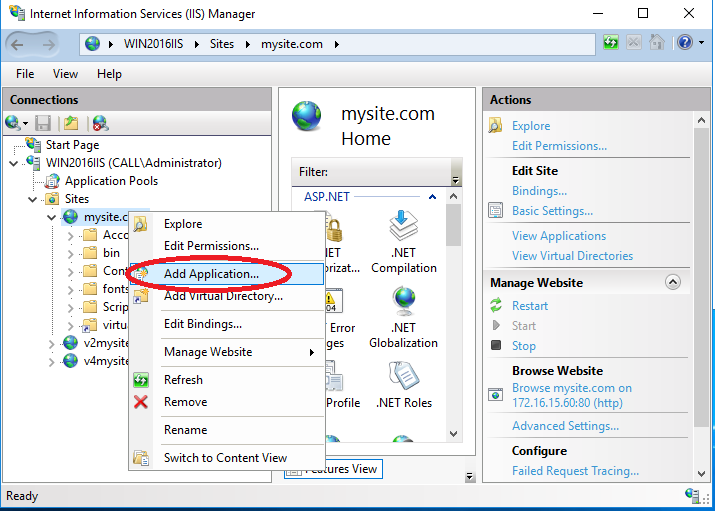Collapse the mysite.com tree node
Viewport: 715px width, 511px height.
point(52,217)
